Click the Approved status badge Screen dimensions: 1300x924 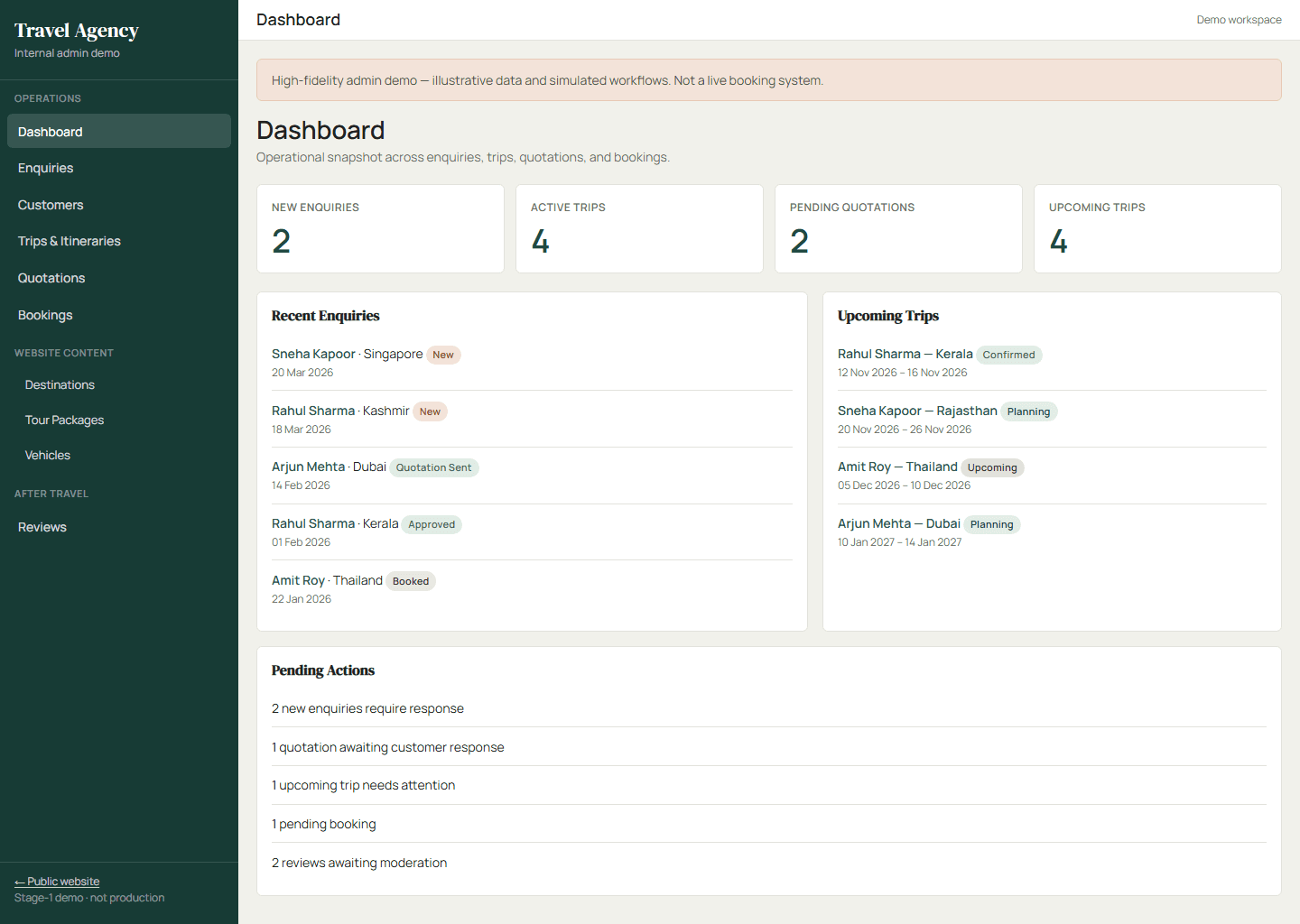coord(432,524)
